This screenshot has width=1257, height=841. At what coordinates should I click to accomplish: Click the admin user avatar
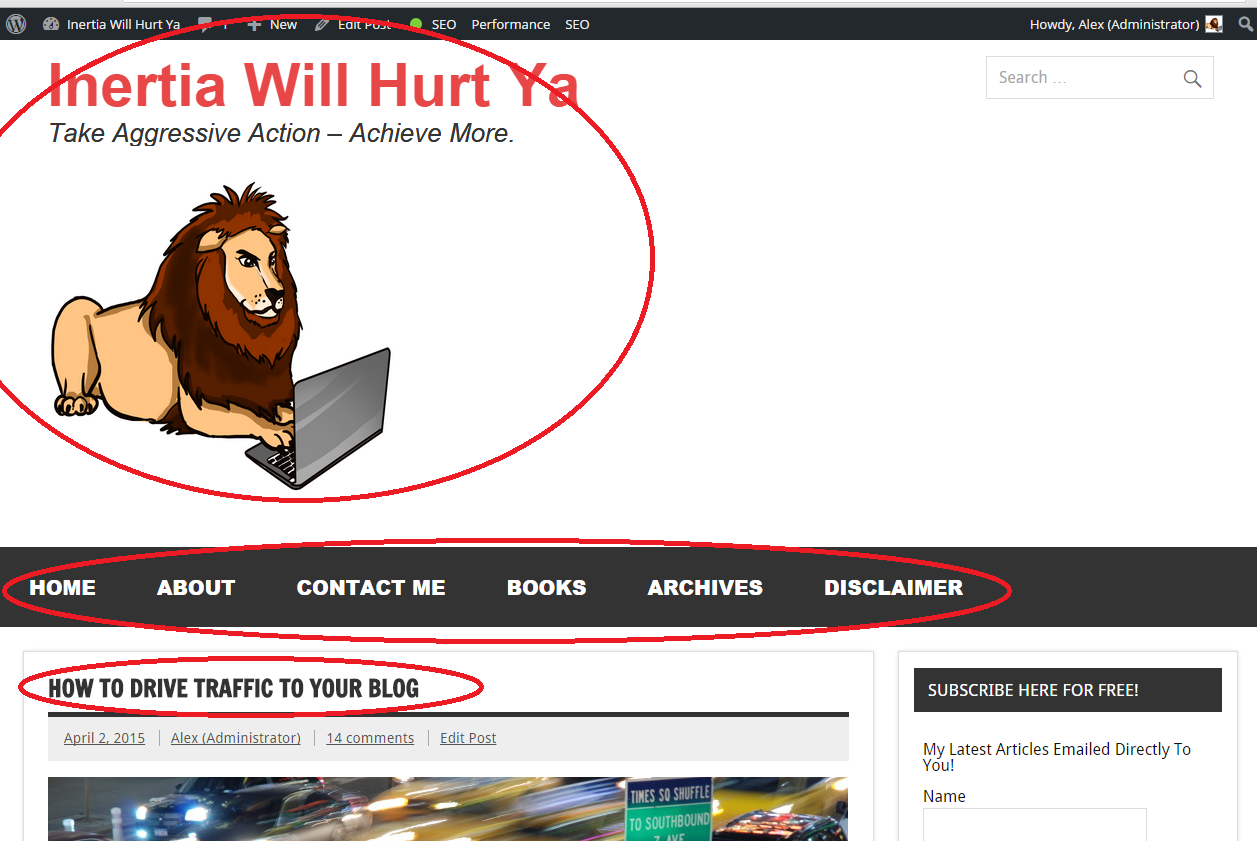(x=1214, y=24)
